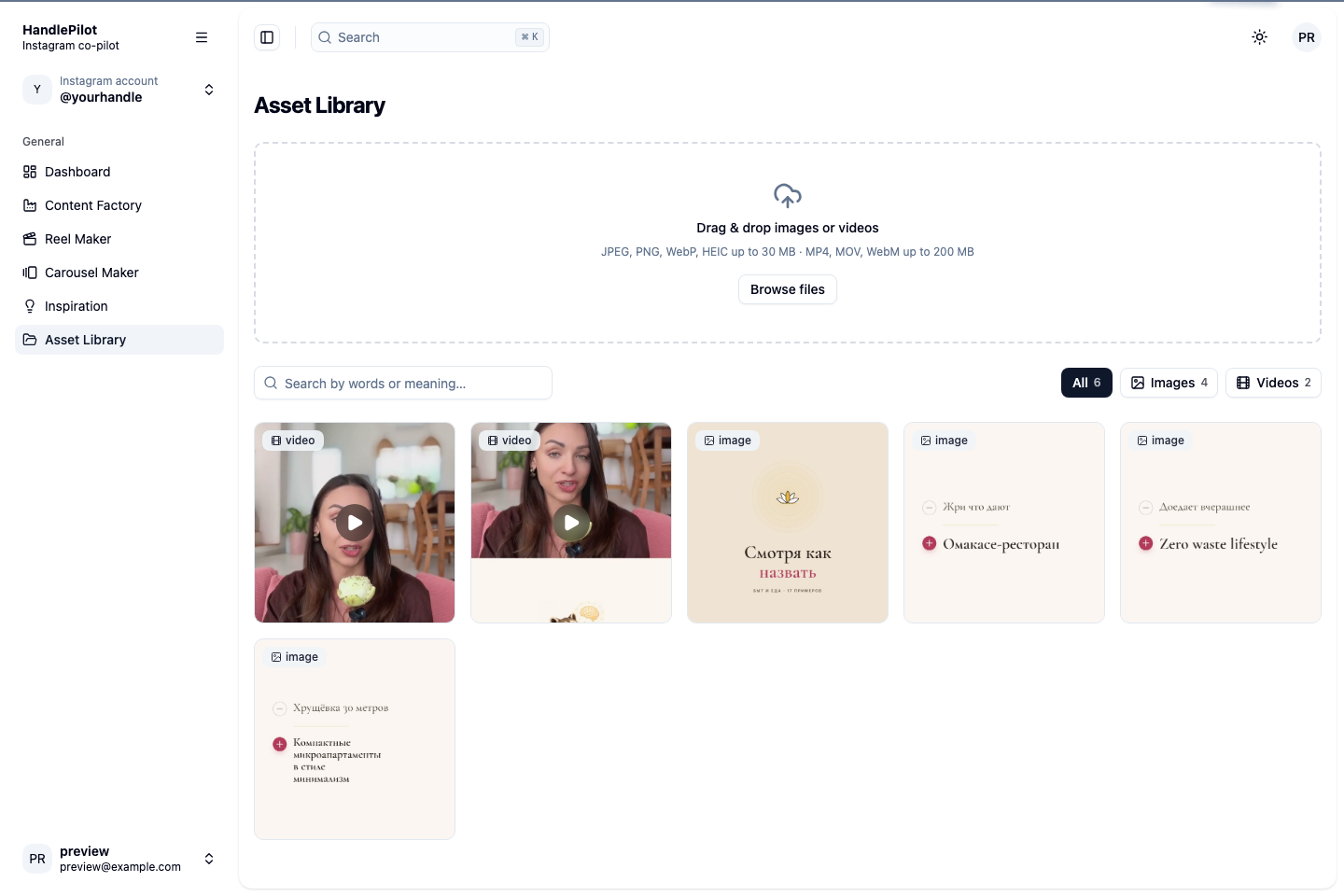The image size is (1344, 896).
Task: Click the Y account avatar
Action: 37,90
